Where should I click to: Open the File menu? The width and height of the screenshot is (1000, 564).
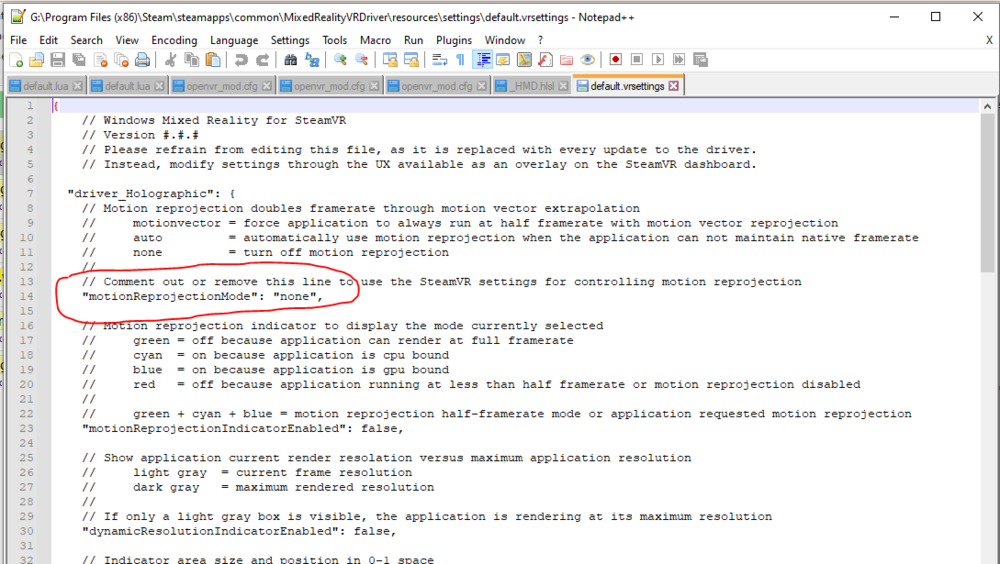click(18, 40)
